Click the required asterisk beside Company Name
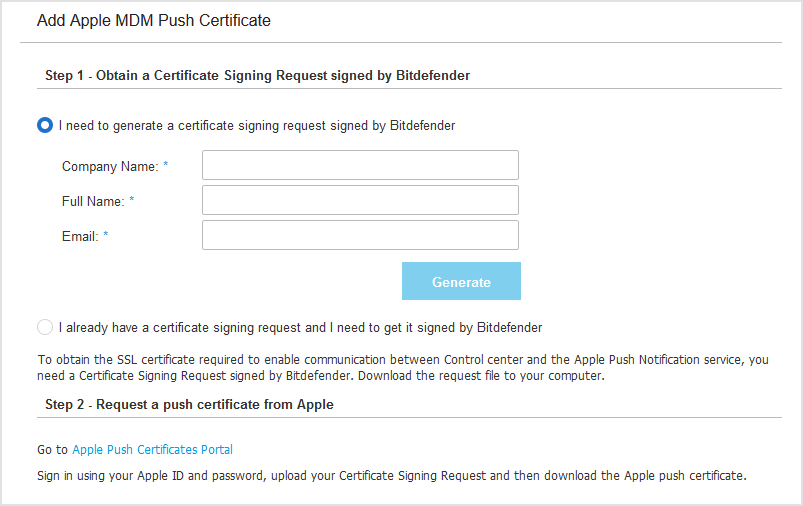This screenshot has height=506, width=803. click(166, 166)
